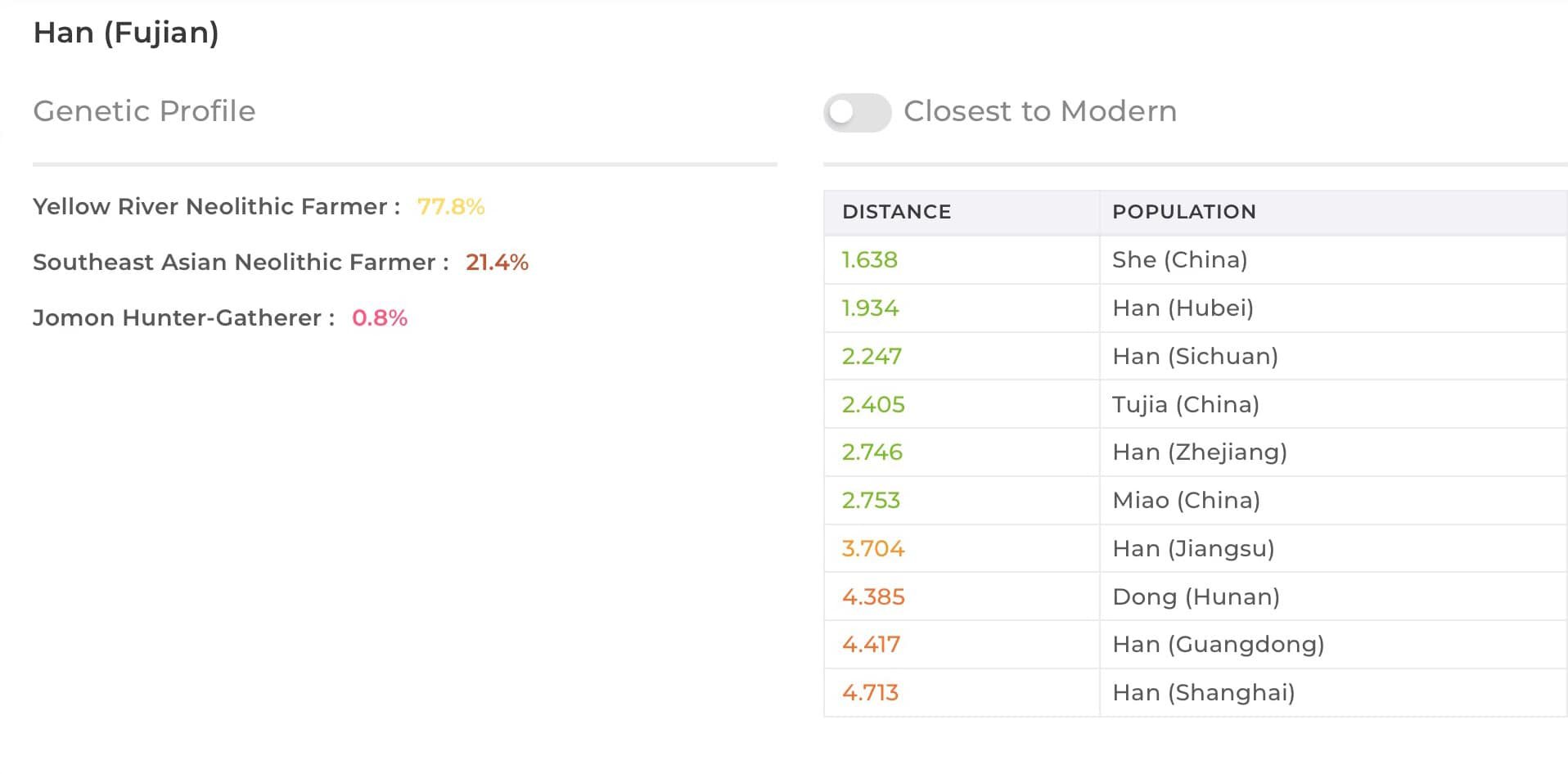This screenshot has width=1568, height=774.
Task: Click the Han (Shanghai) population entry
Action: [1195, 693]
